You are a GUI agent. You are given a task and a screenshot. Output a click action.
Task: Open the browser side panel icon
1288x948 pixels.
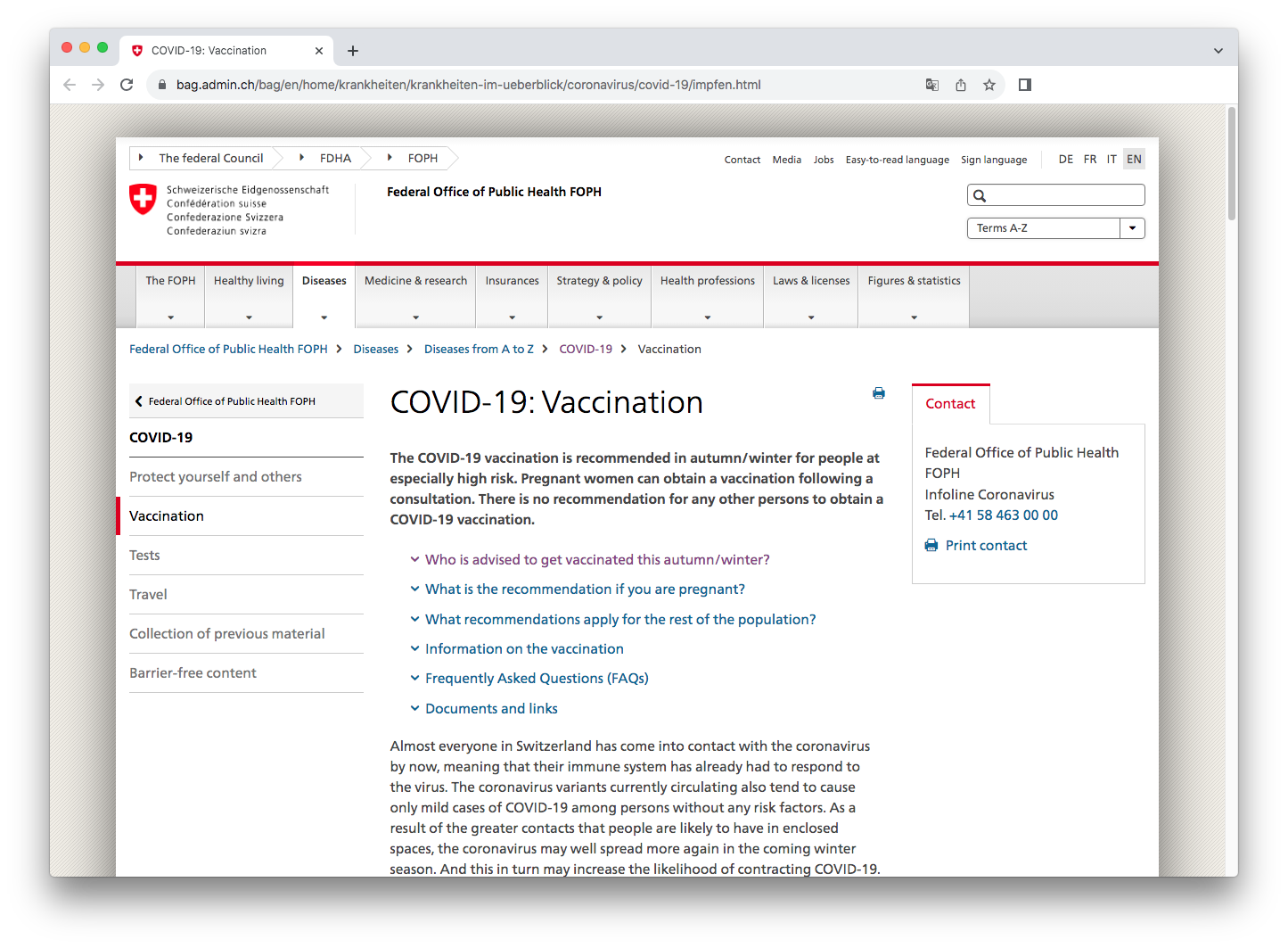1025,85
